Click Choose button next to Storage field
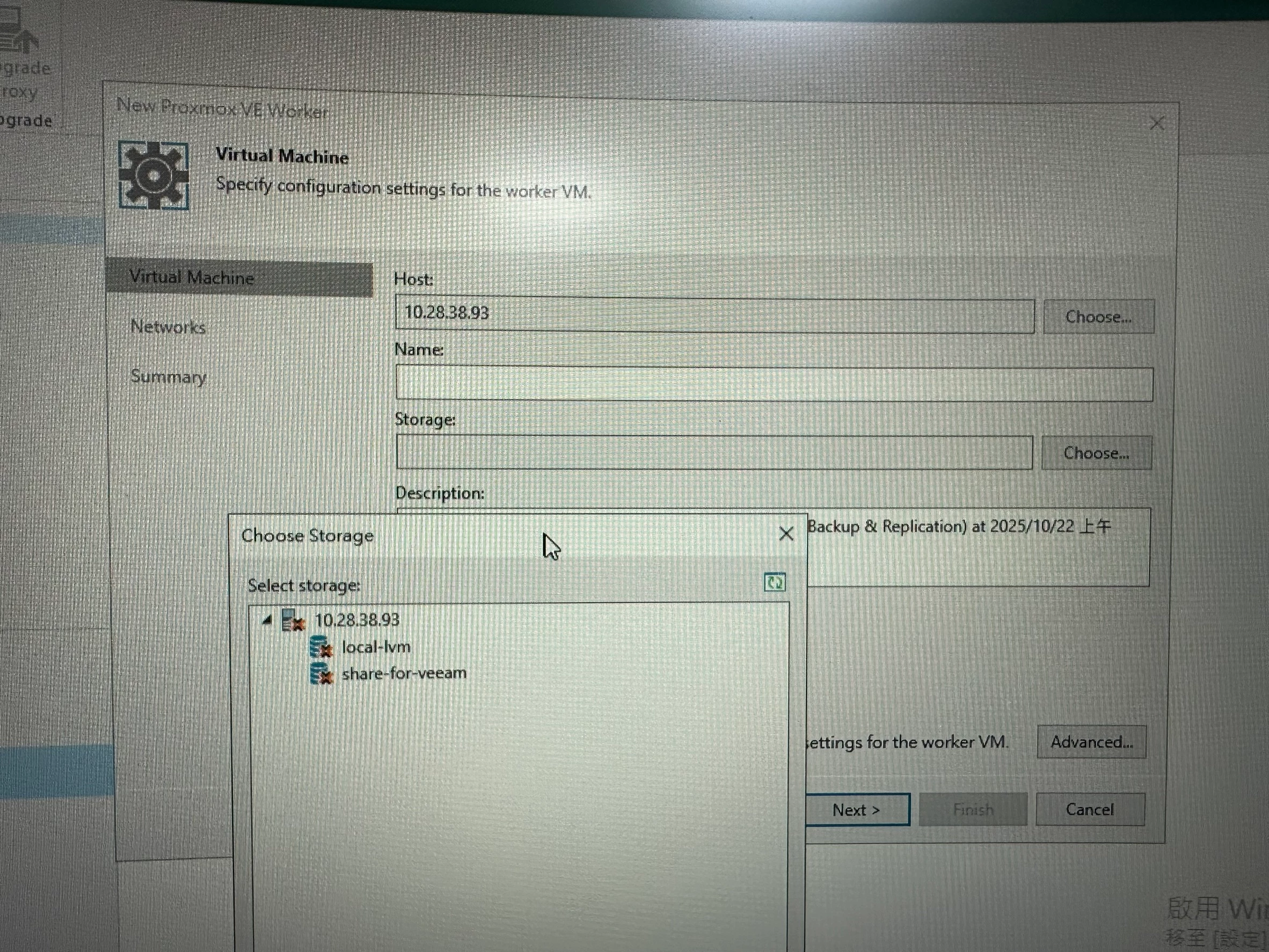The width and height of the screenshot is (1269, 952). point(1096,453)
